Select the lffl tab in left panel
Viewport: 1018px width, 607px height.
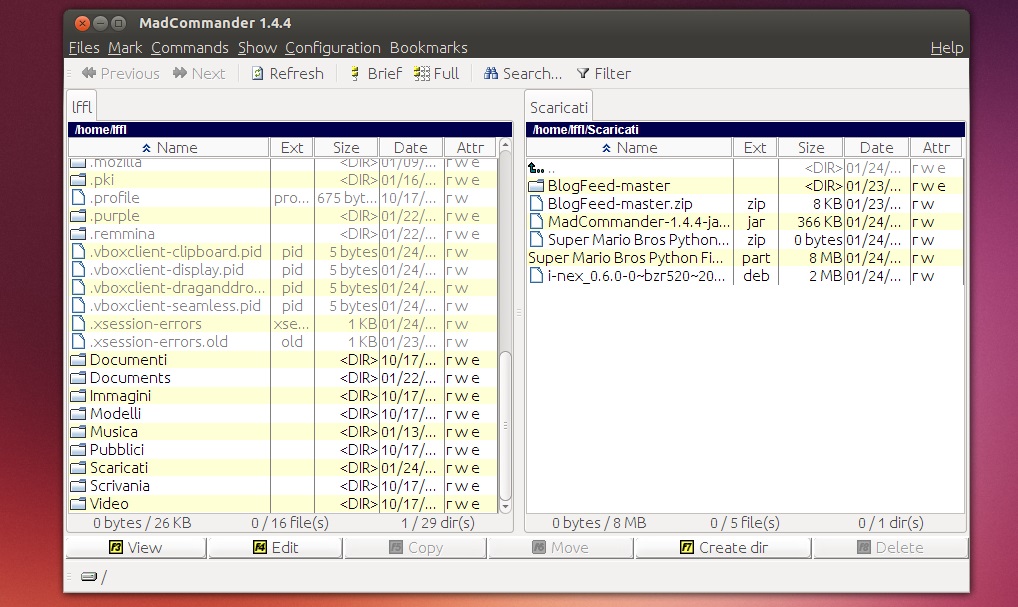[x=82, y=106]
